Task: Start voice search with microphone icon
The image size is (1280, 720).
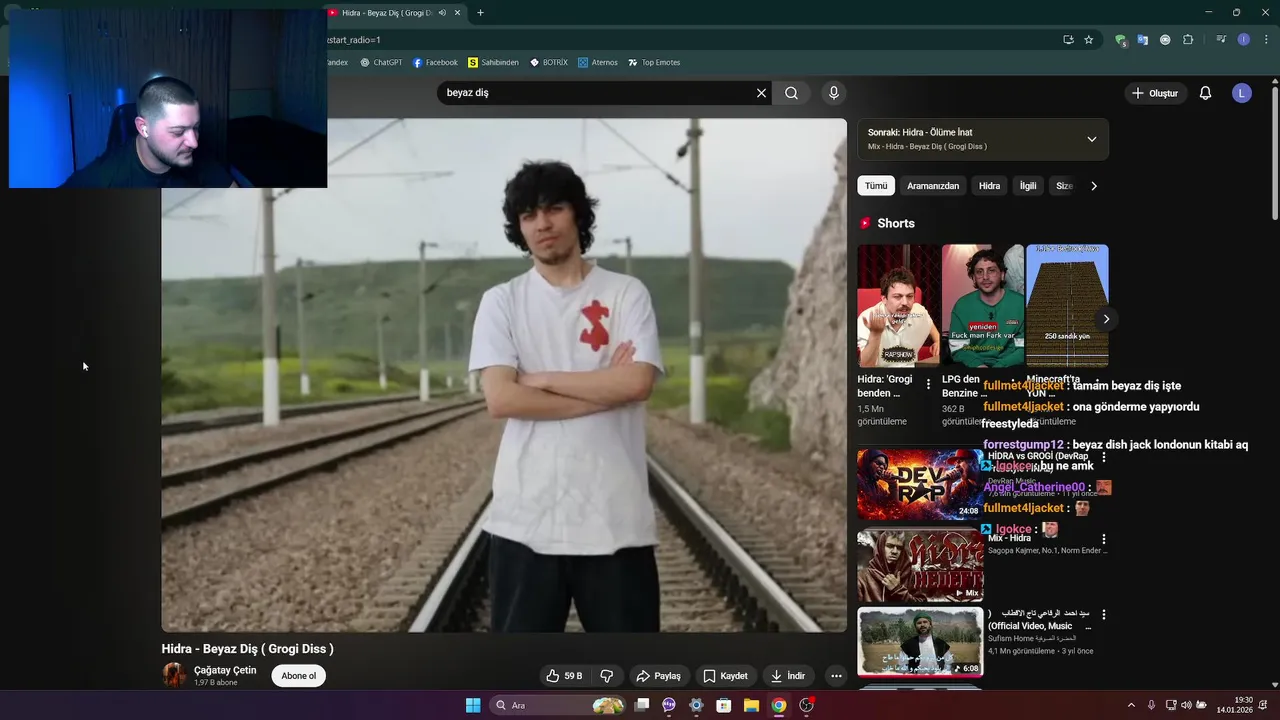Action: (834, 93)
